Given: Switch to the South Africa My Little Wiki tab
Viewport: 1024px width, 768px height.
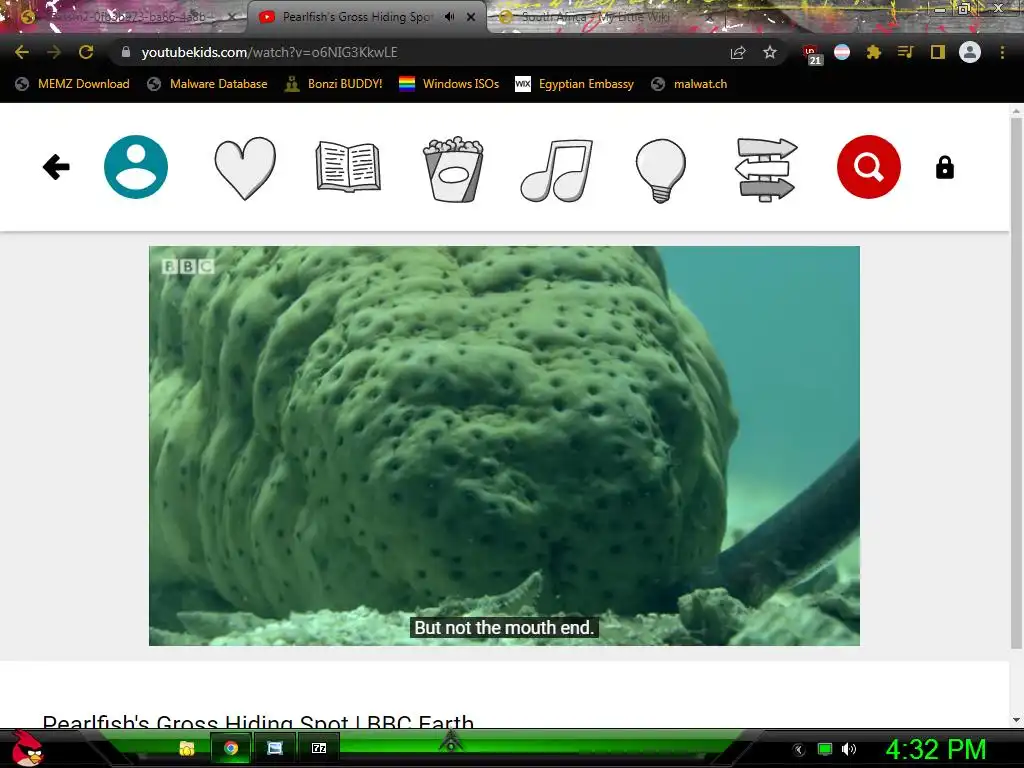Looking at the screenshot, I should [594, 17].
